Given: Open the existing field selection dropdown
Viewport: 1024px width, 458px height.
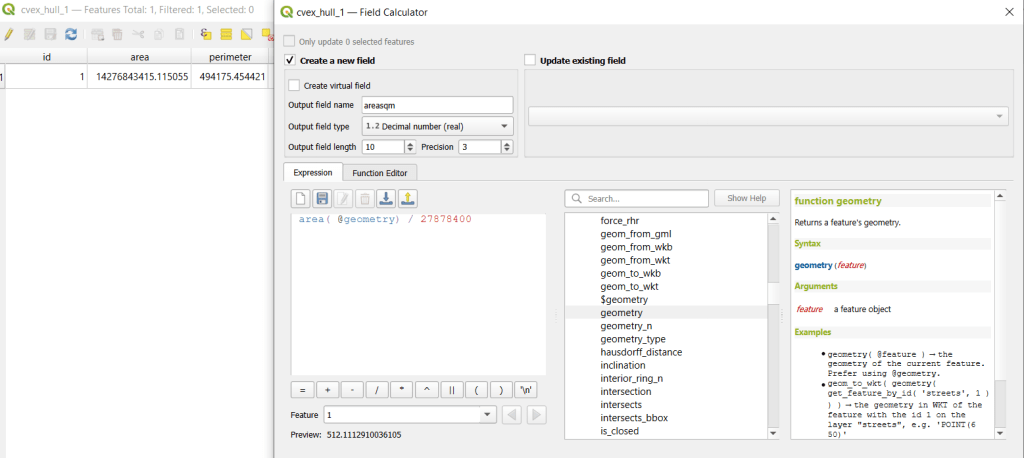Looking at the screenshot, I should tap(767, 117).
